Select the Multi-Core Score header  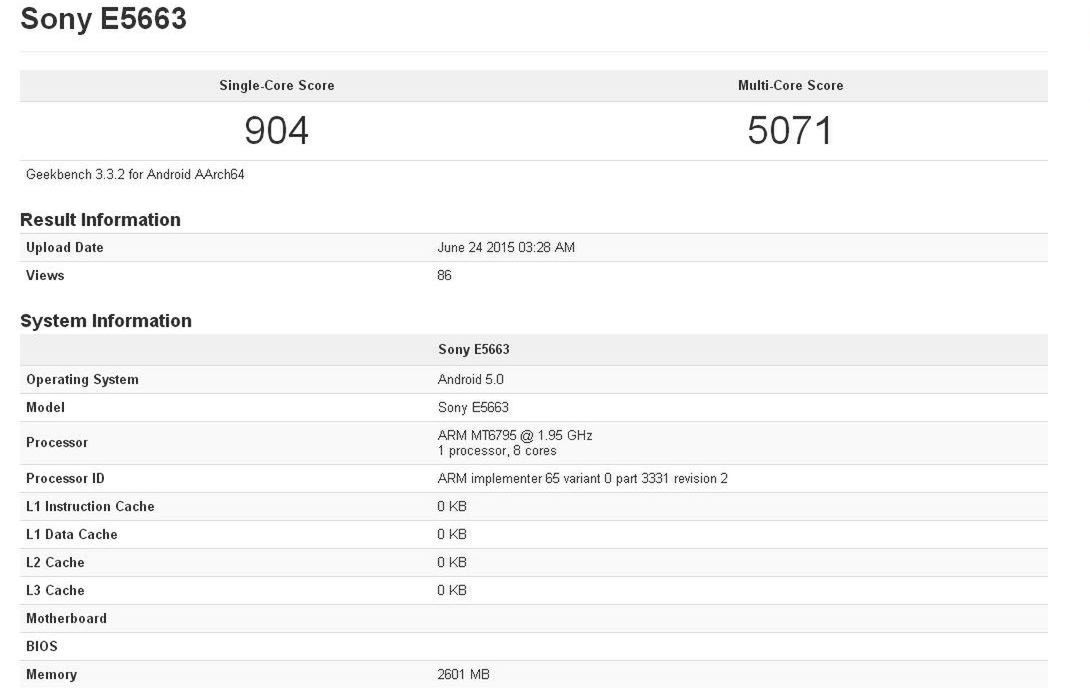coord(790,85)
